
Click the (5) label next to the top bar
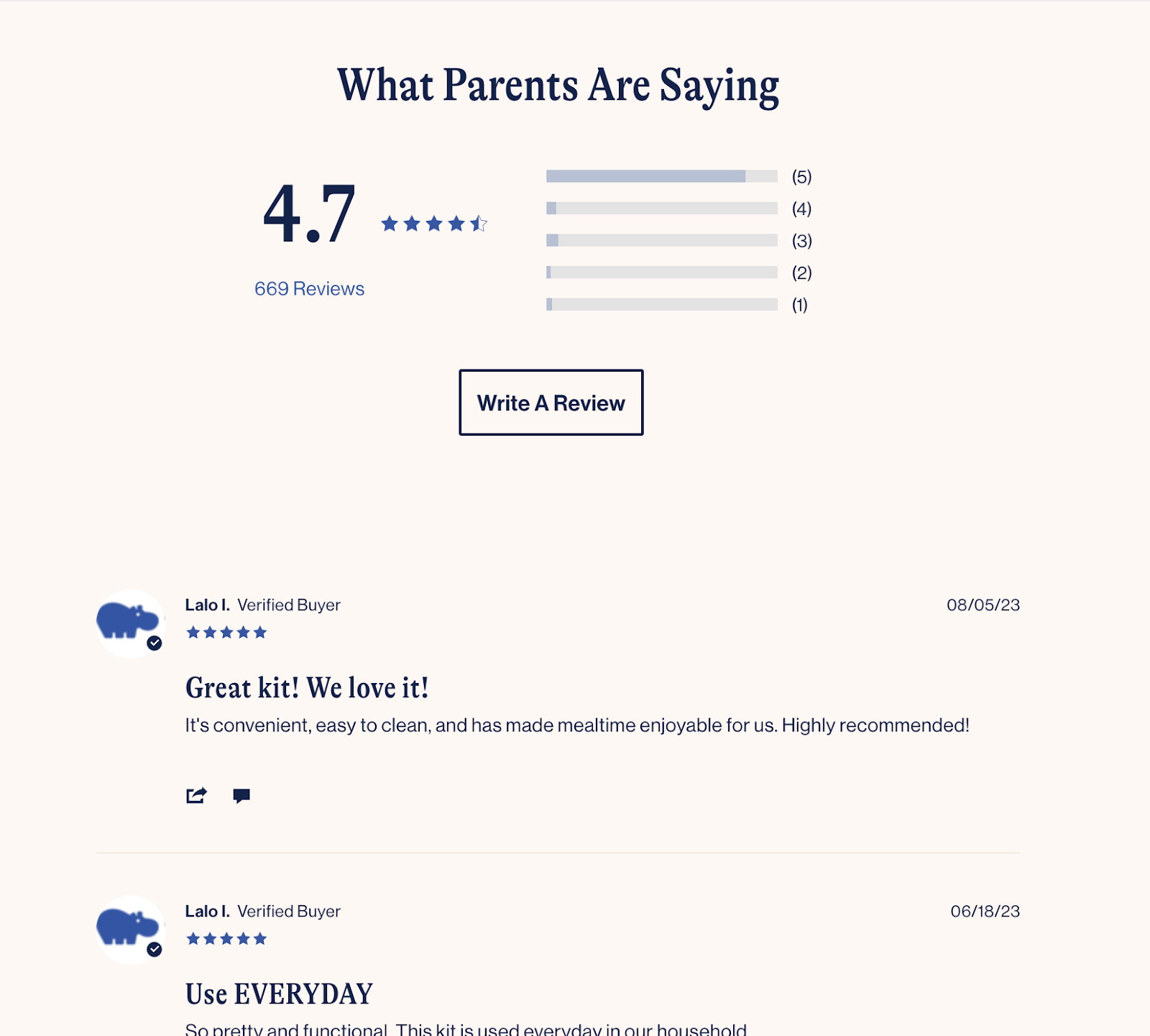pyautogui.click(x=801, y=177)
